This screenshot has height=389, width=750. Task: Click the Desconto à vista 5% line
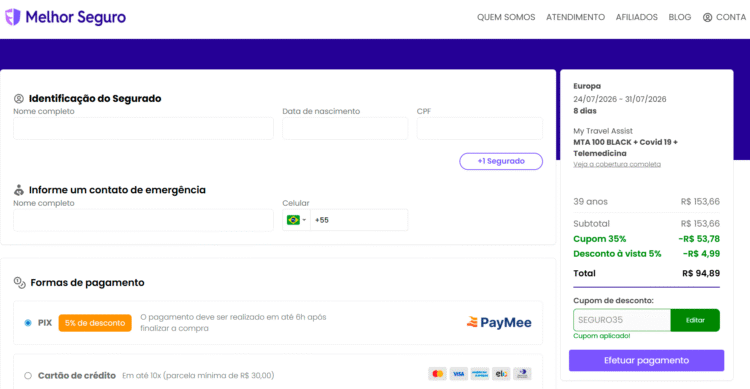(x=646, y=254)
